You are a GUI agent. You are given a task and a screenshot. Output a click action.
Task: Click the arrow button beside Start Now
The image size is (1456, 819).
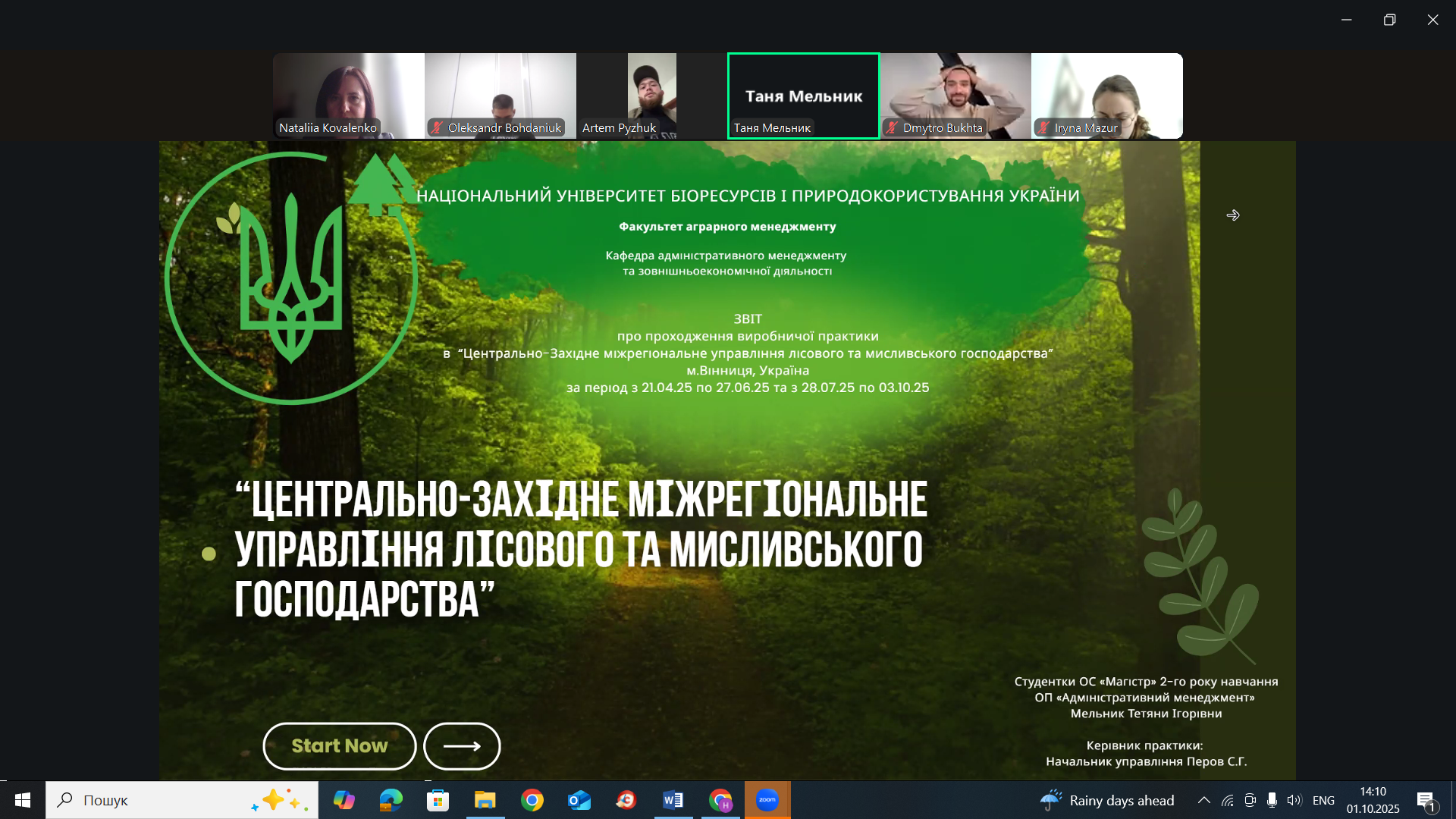pos(462,746)
